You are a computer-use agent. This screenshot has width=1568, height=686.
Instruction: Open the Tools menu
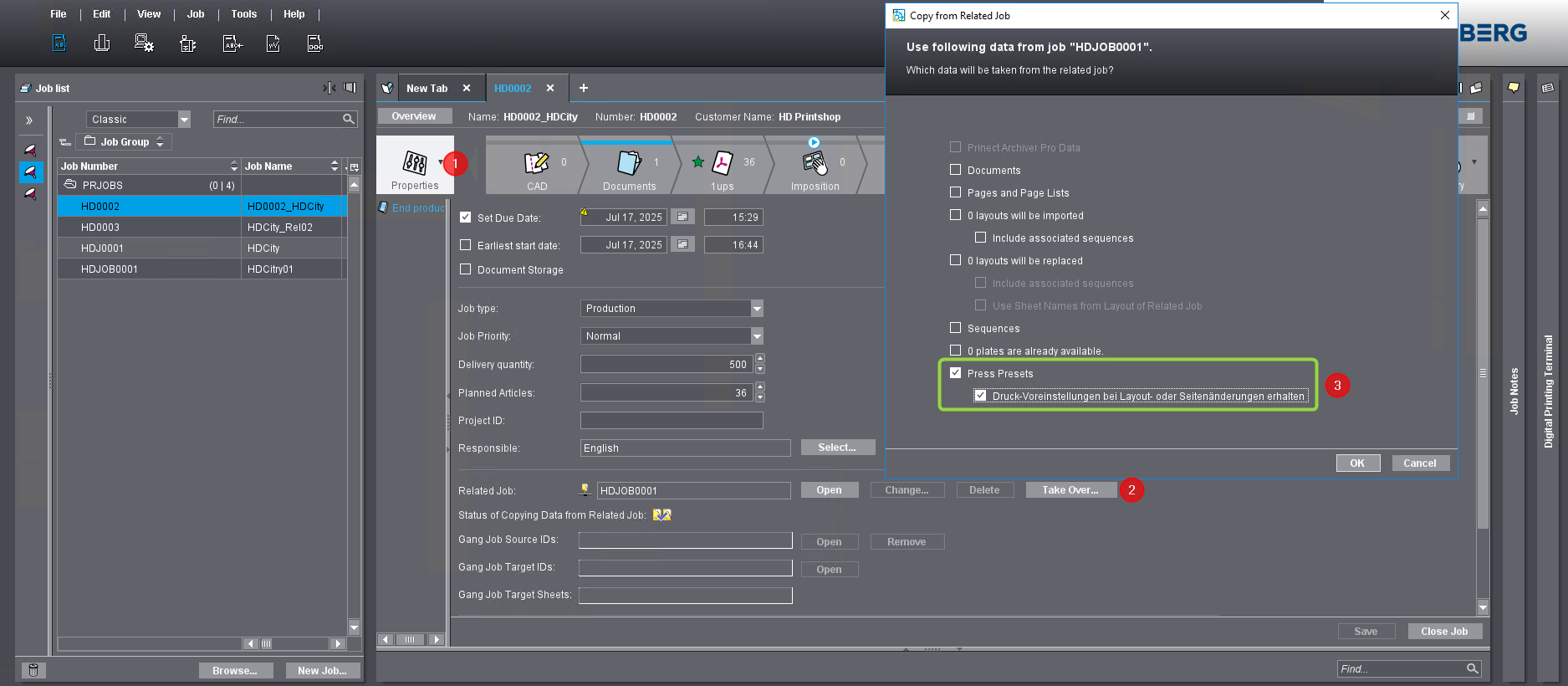pyautogui.click(x=243, y=14)
